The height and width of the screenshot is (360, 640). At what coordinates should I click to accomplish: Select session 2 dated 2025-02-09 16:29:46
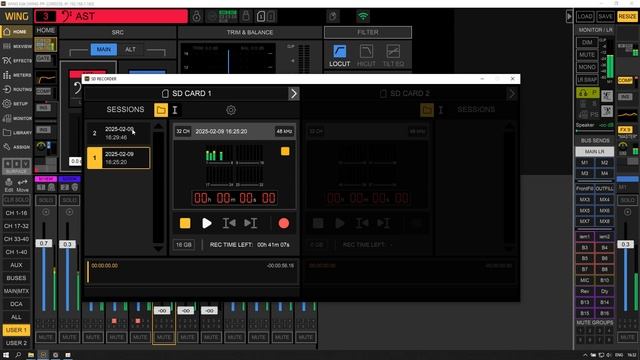click(118, 133)
